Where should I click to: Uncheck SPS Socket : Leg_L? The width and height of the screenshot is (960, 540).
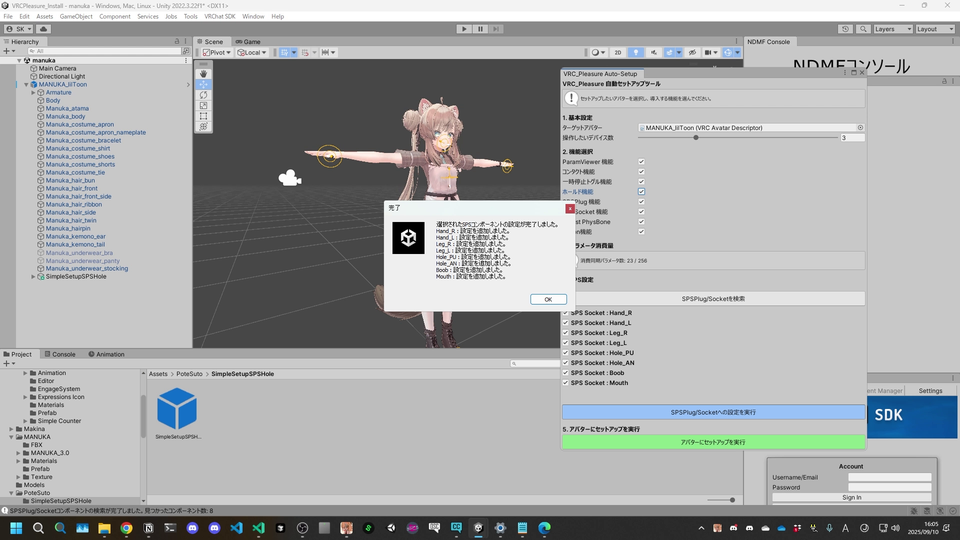coord(566,343)
